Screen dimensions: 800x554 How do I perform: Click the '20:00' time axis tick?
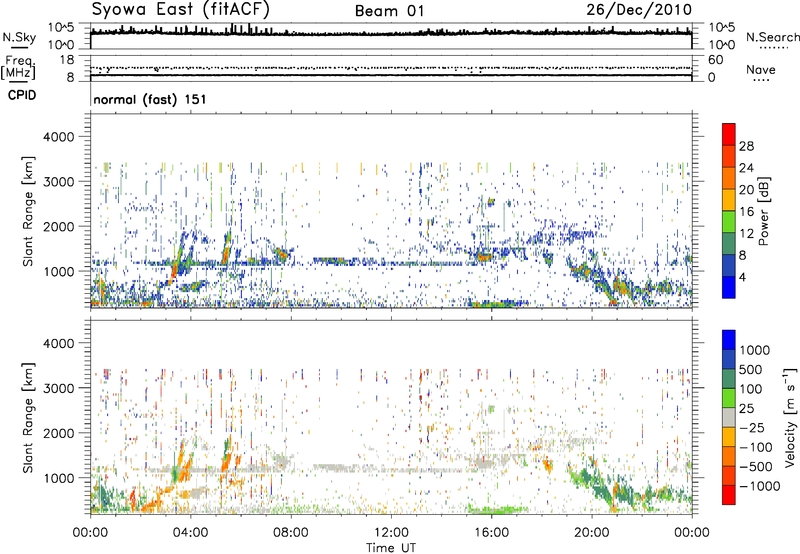coord(591,533)
